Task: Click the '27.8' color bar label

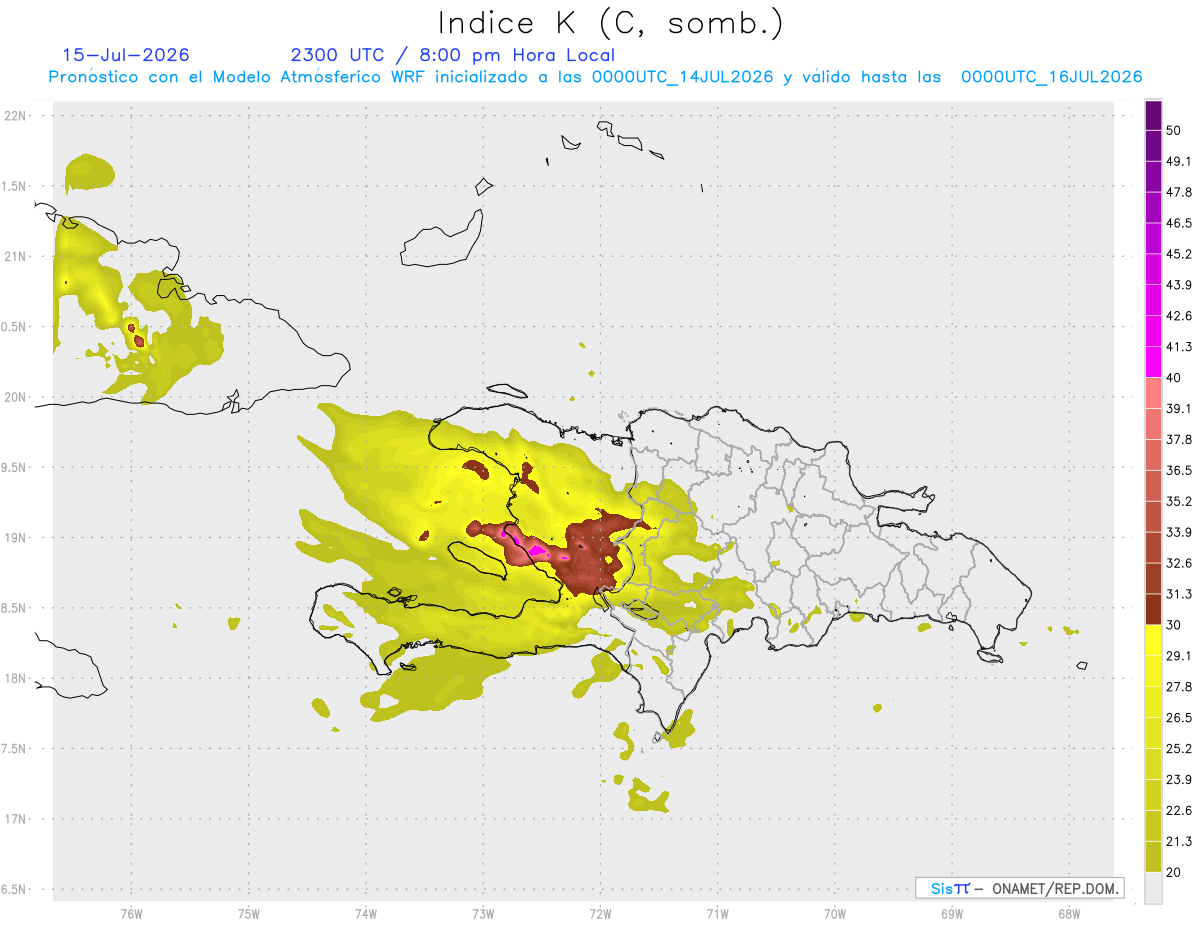Action: (1179, 687)
